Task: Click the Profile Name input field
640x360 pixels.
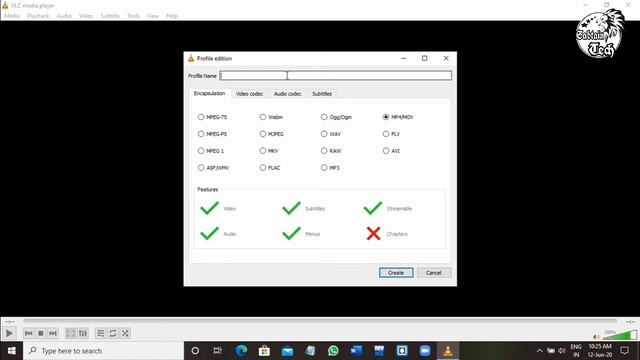Action: 336,76
